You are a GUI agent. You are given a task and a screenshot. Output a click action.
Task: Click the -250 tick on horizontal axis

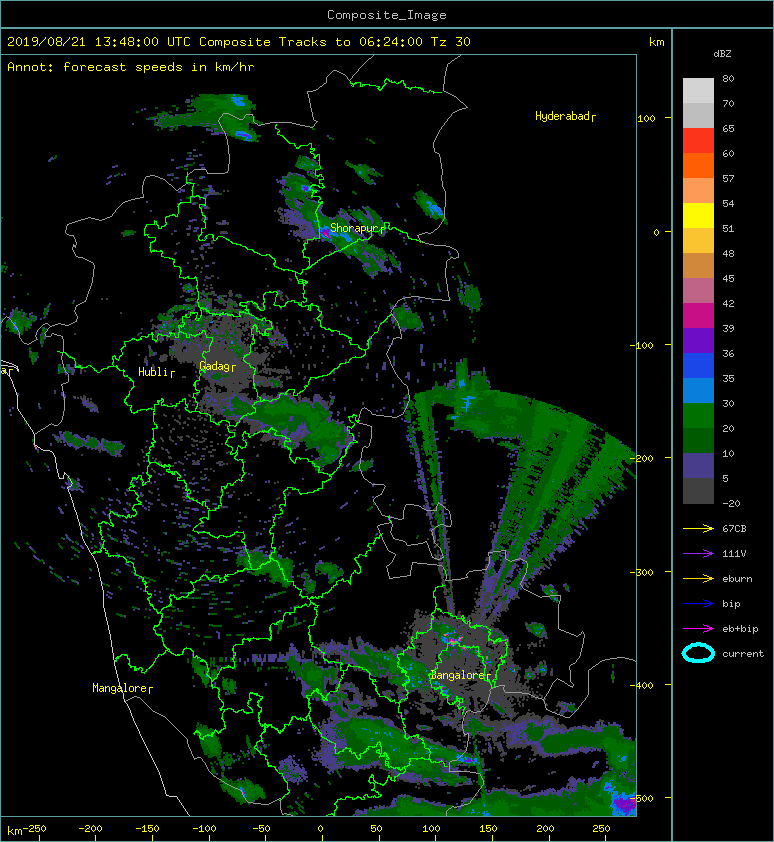(34, 829)
